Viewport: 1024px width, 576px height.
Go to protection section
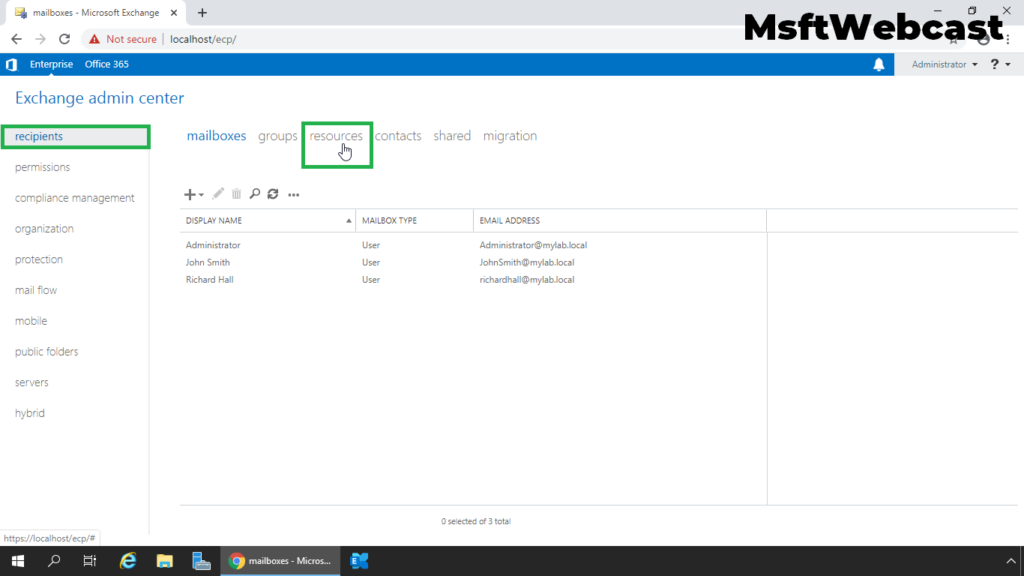39,259
